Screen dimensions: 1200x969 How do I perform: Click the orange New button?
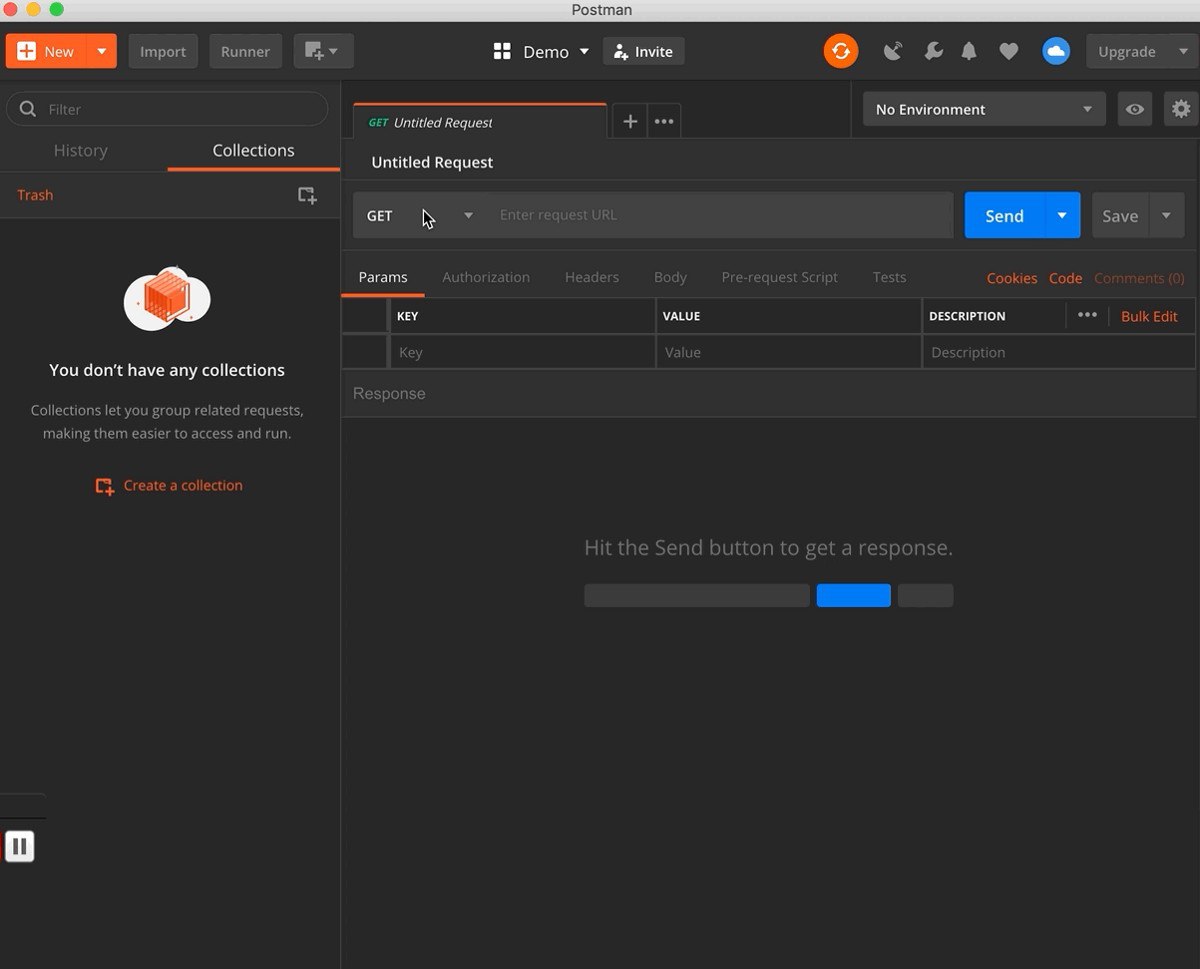click(47, 51)
